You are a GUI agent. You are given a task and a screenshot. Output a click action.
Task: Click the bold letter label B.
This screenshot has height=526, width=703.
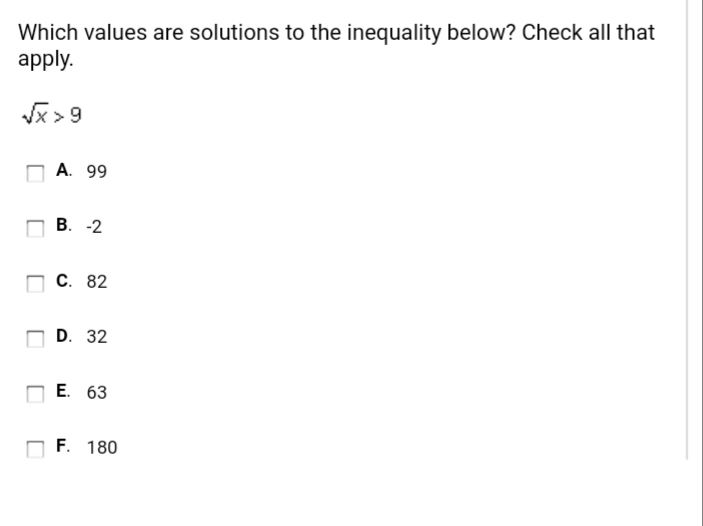(64, 225)
